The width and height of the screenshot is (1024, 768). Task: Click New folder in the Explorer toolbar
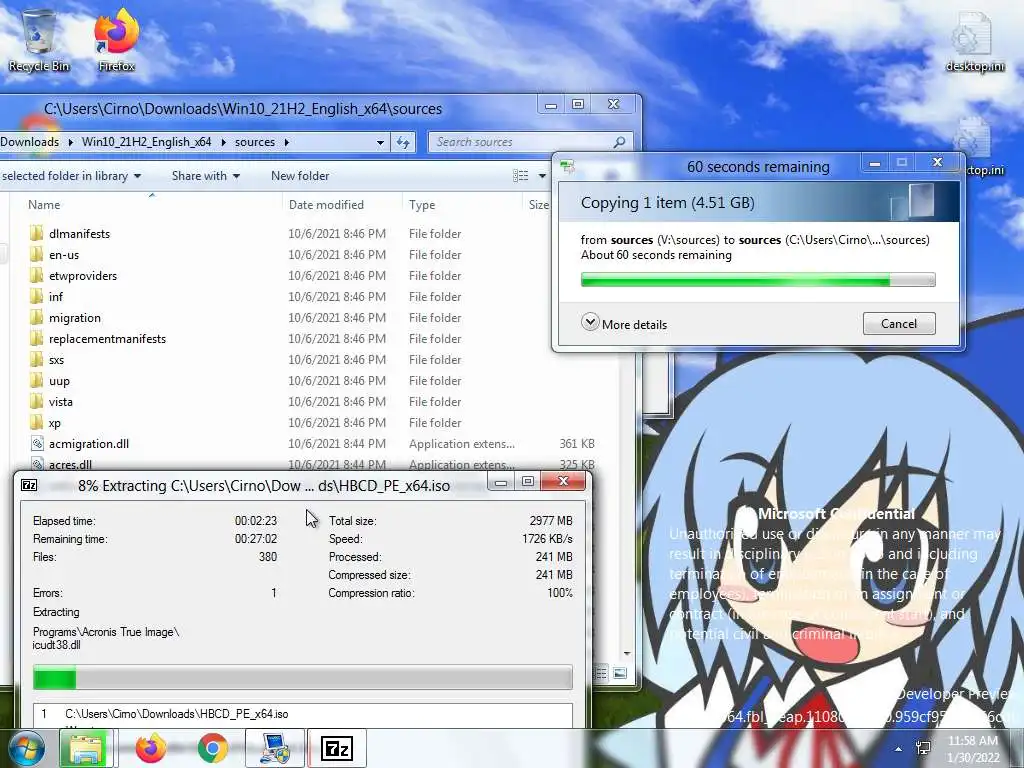[300, 176]
